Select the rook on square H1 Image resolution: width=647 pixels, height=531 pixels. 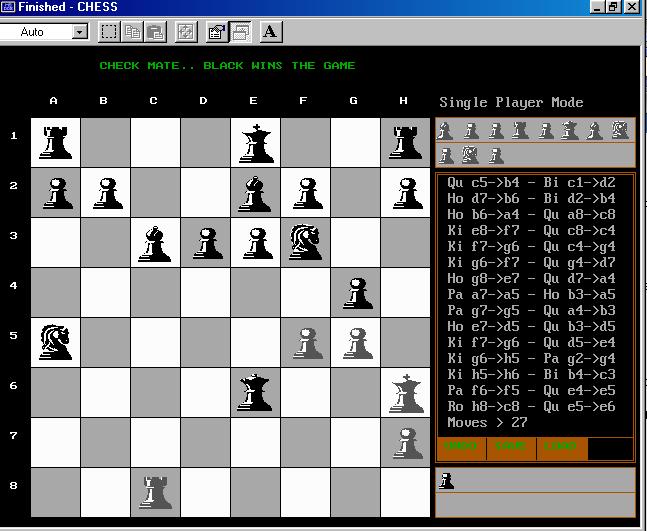(x=405, y=142)
